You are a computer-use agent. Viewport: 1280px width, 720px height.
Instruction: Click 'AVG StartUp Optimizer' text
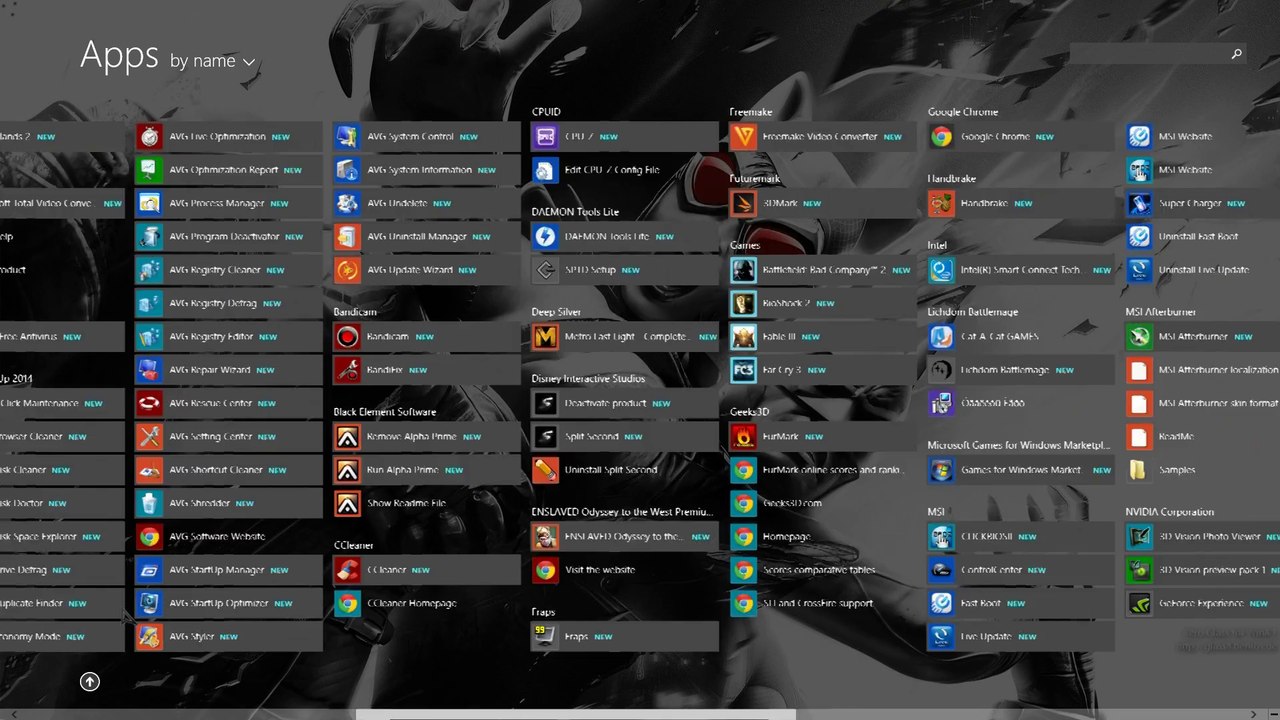tap(219, 604)
